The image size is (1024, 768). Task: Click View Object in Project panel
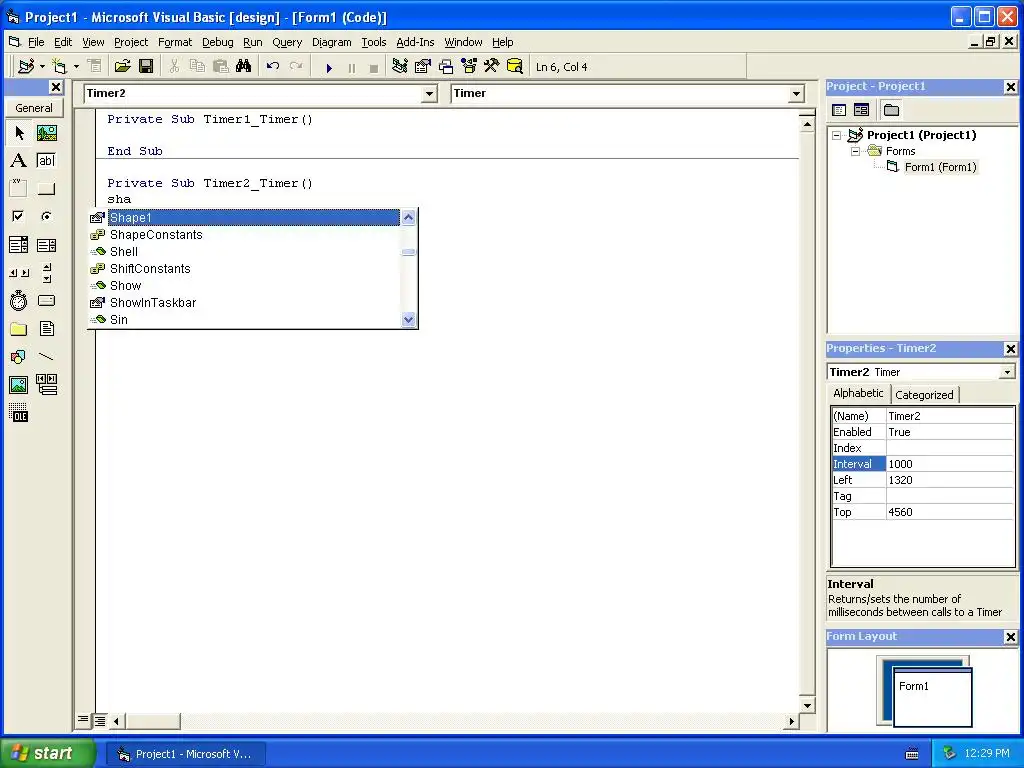pyautogui.click(x=861, y=110)
